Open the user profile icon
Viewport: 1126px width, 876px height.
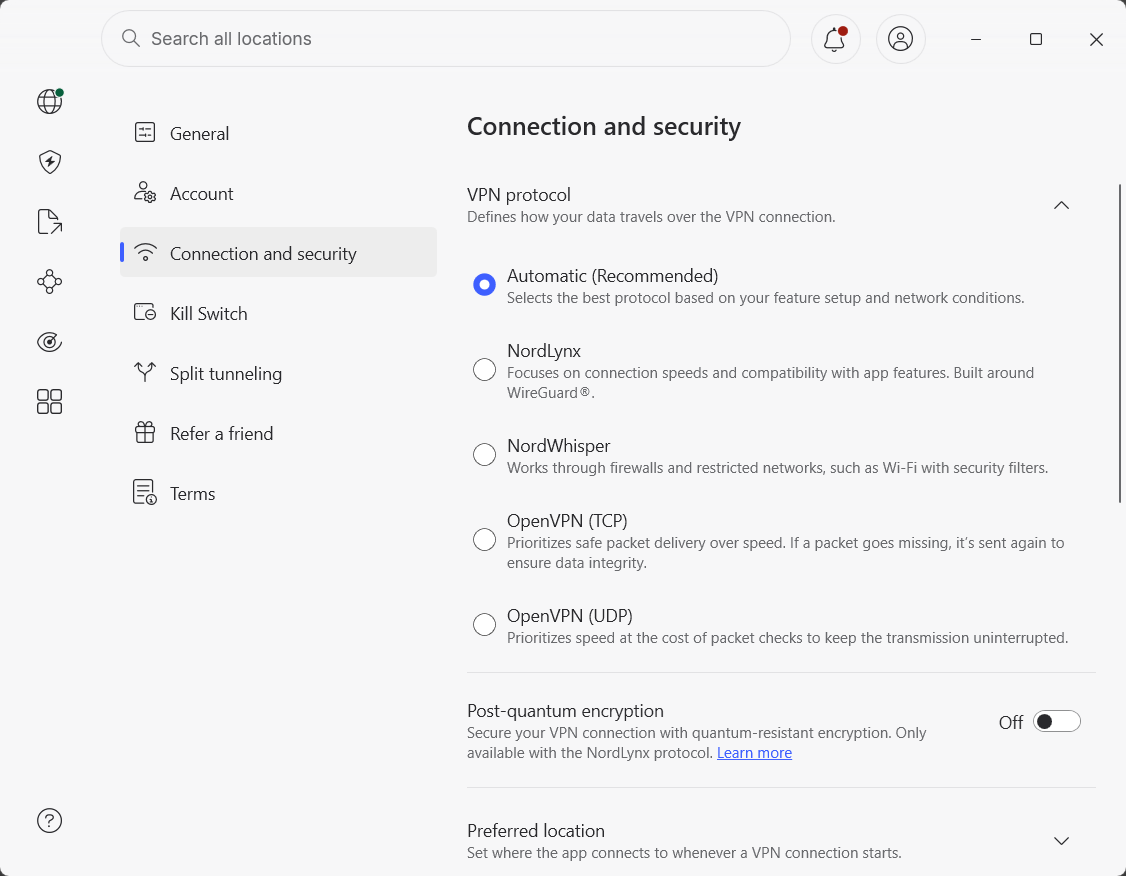(x=901, y=39)
